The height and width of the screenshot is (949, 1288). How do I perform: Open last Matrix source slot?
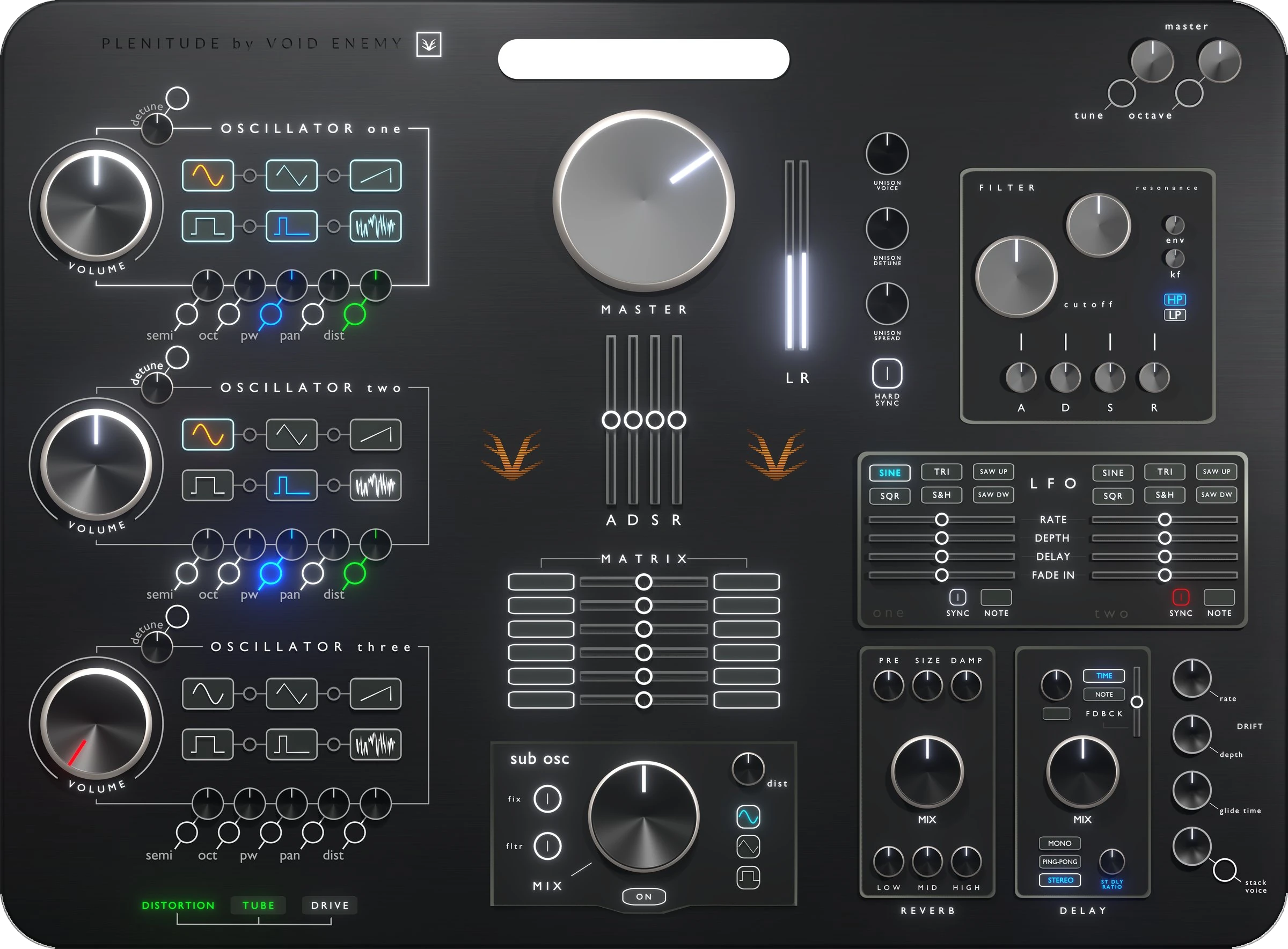pos(541,700)
